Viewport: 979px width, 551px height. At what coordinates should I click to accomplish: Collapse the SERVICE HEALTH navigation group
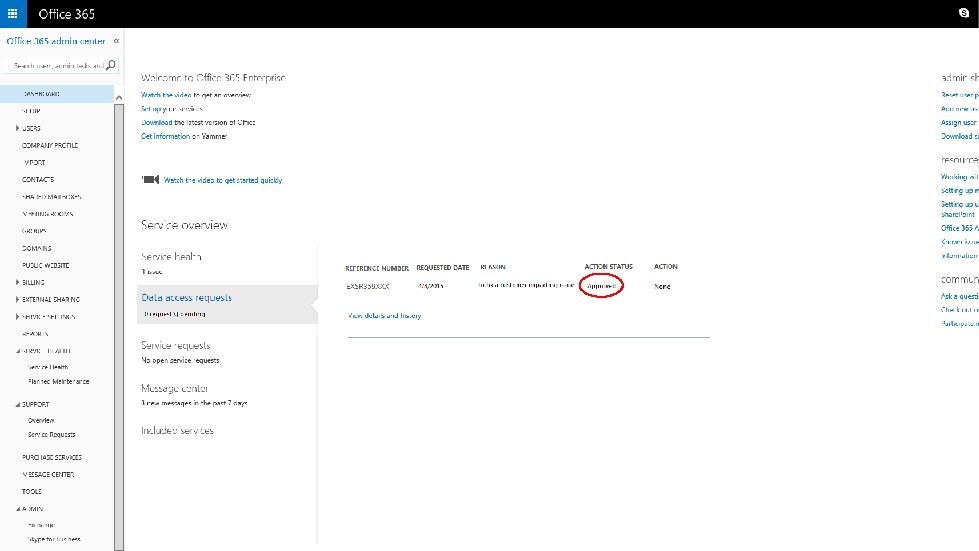tap(17, 351)
